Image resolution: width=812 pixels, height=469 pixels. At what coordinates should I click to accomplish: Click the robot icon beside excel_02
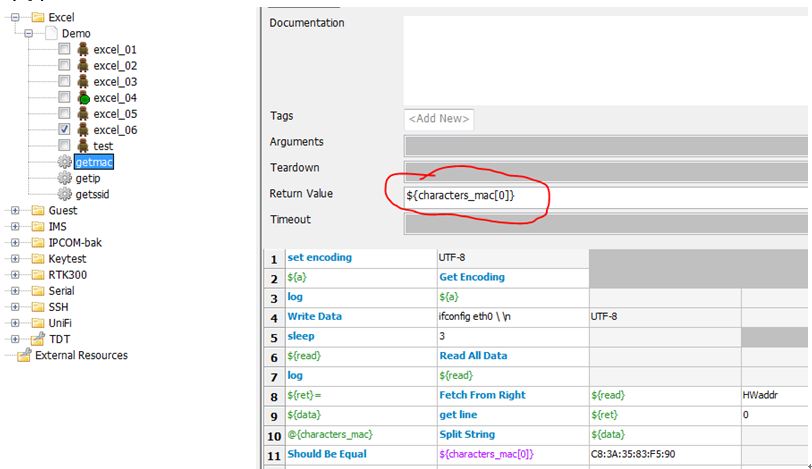(x=83, y=66)
